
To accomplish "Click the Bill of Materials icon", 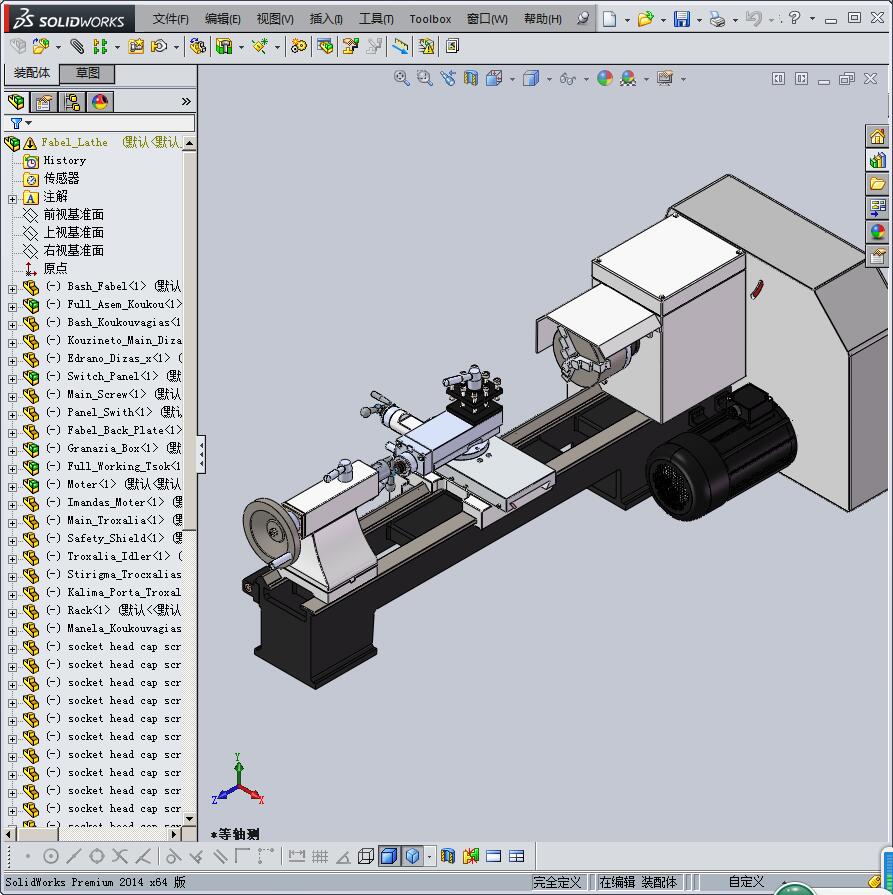I will coord(325,46).
